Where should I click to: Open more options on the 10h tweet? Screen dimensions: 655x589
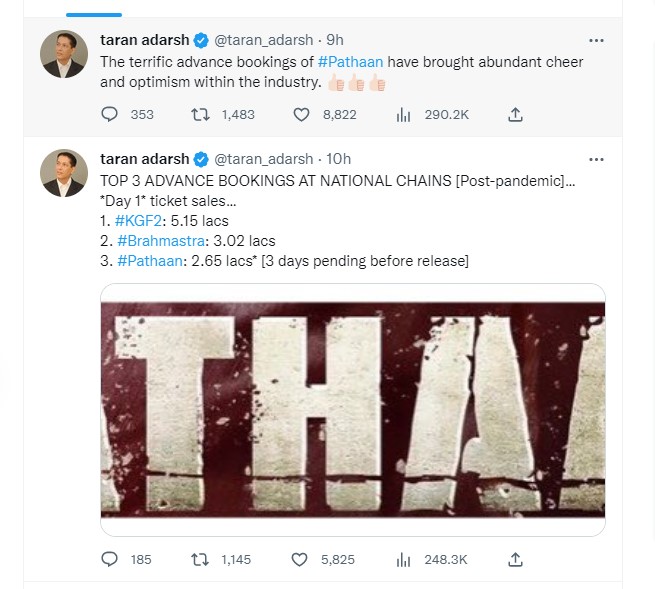pos(596,159)
